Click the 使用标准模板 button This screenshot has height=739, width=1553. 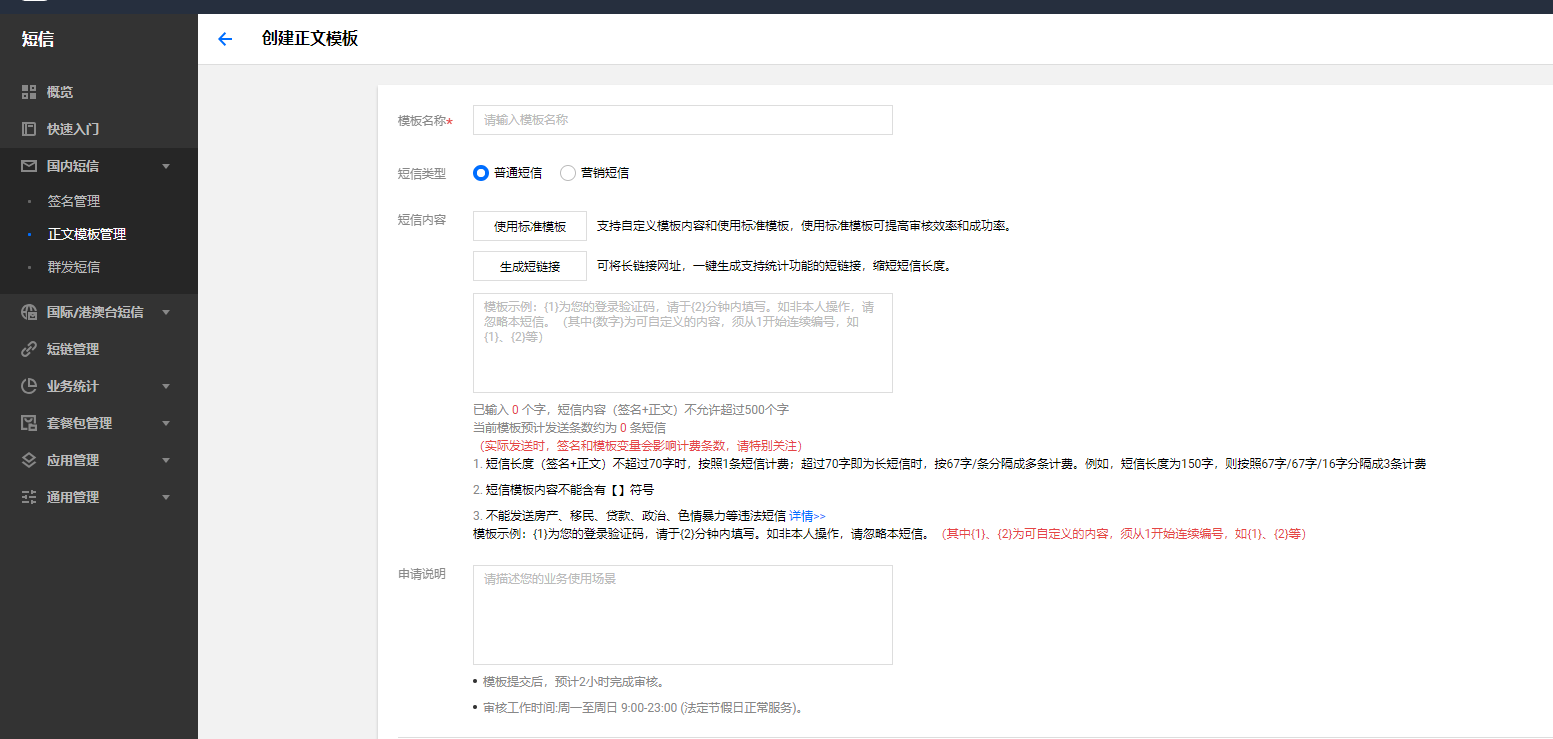coord(530,226)
